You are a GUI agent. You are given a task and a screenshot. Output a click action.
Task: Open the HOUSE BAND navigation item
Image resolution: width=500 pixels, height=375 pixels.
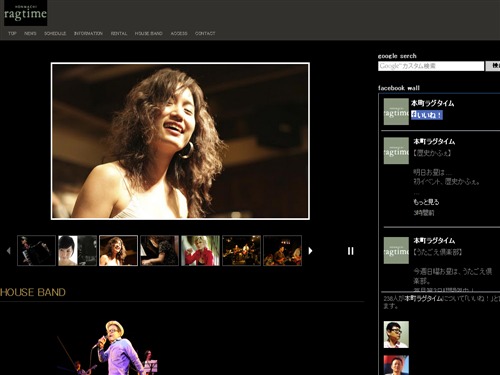tap(149, 33)
